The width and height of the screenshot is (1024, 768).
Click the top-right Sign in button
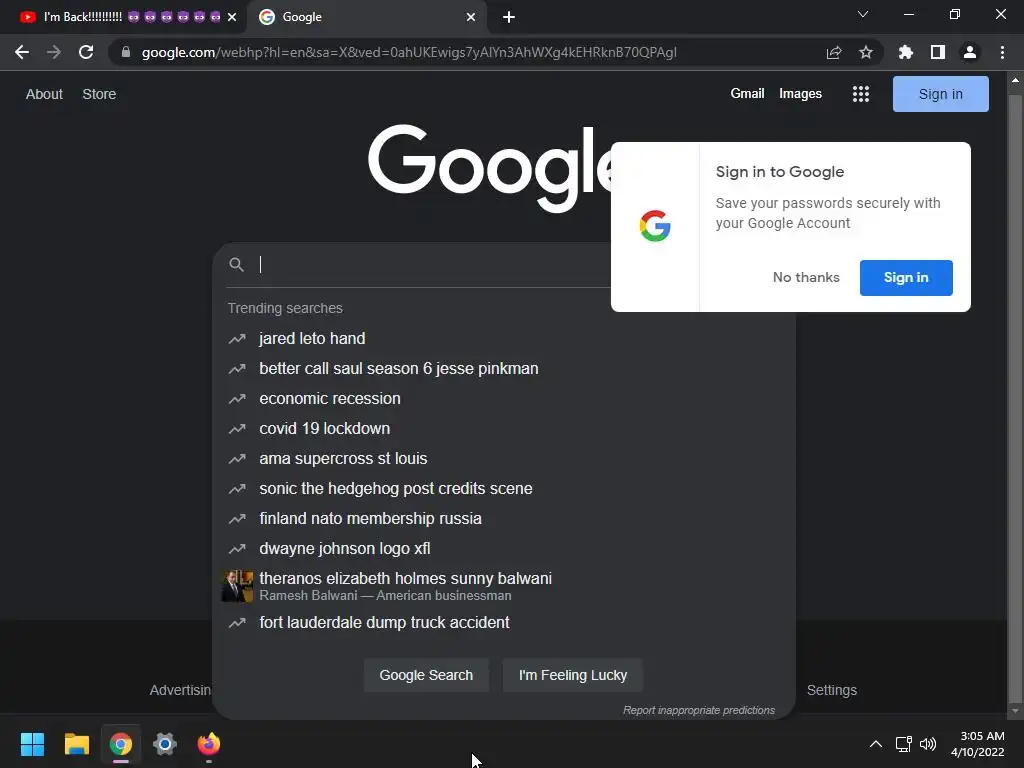(940, 94)
